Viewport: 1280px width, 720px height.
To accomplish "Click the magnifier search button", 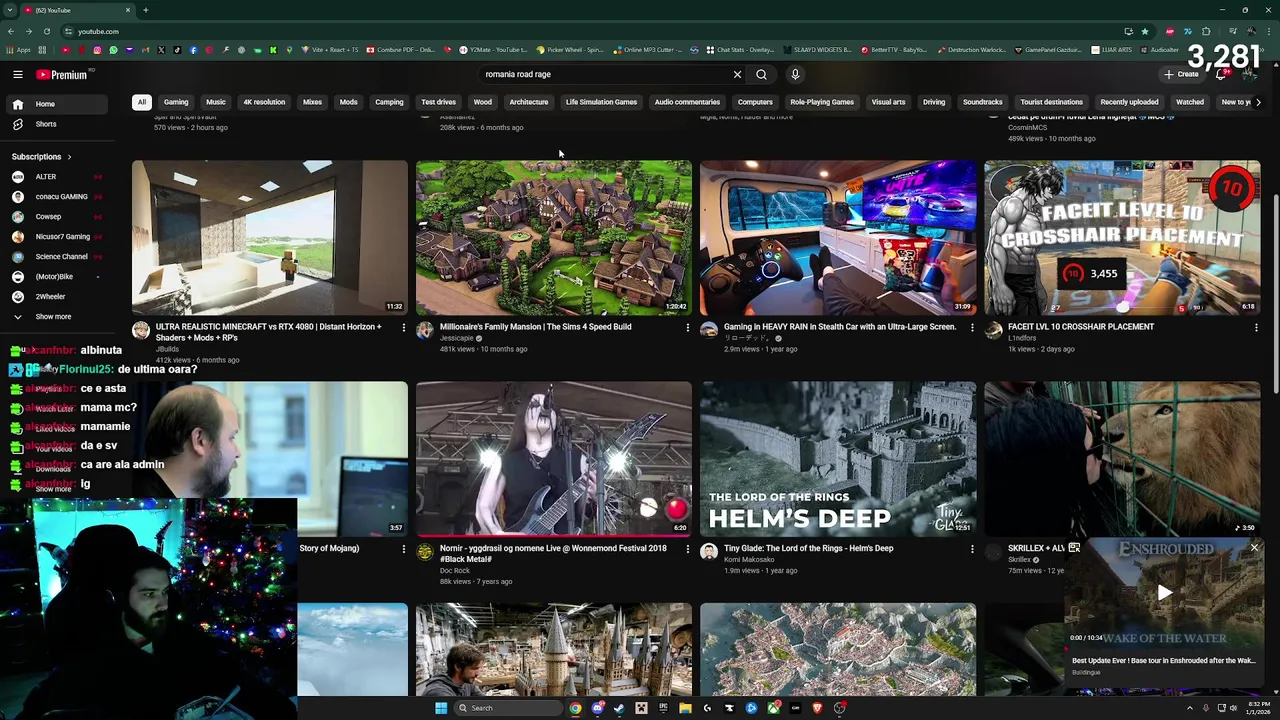I will 761,74.
